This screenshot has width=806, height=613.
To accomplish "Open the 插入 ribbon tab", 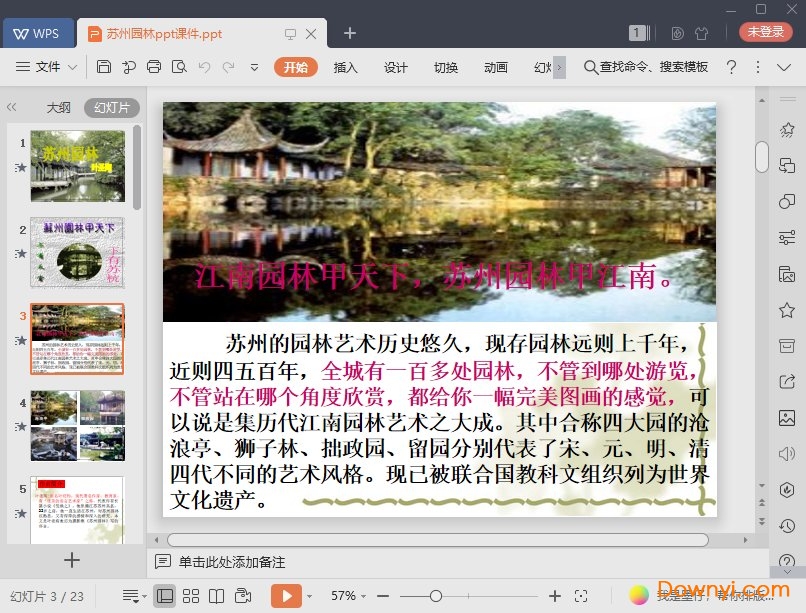I will [345, 67].
